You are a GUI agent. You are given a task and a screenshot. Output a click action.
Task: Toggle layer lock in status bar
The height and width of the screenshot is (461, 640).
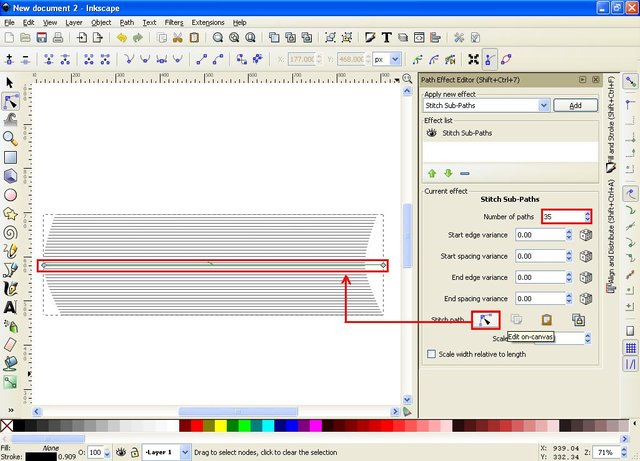click(135, 452)
